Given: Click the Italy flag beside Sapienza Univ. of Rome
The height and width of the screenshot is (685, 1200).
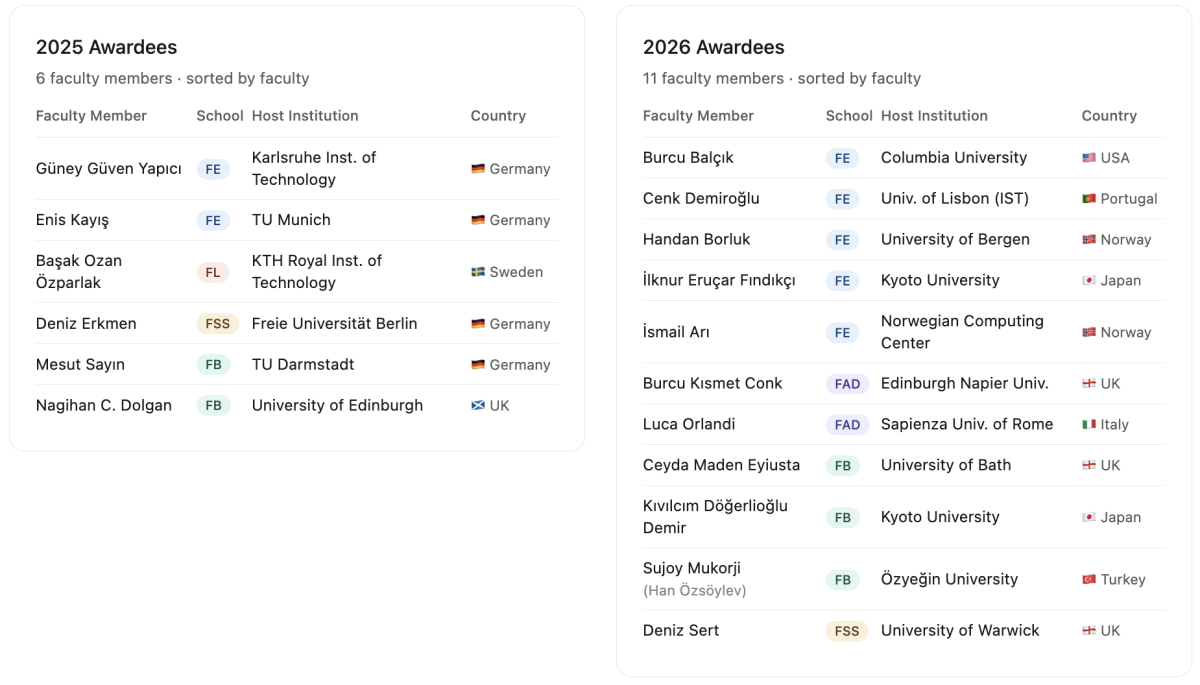Looking at the screenshot, I should click(1089, 425).
